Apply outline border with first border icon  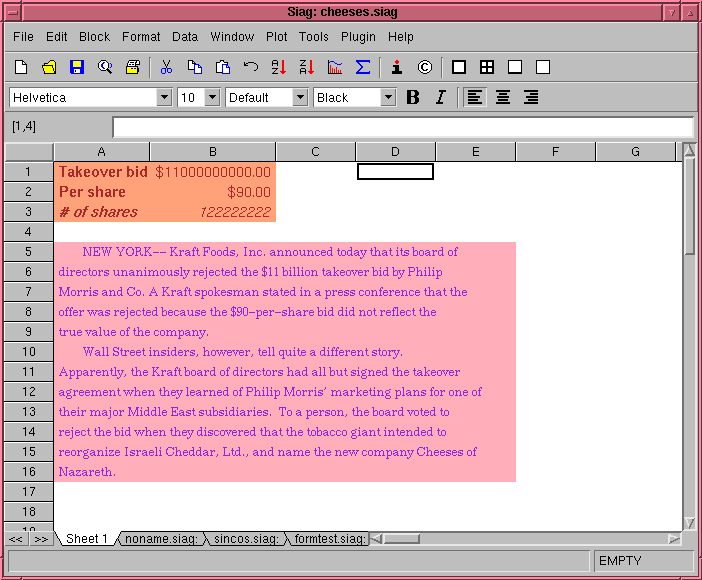[x=459, y=67]
